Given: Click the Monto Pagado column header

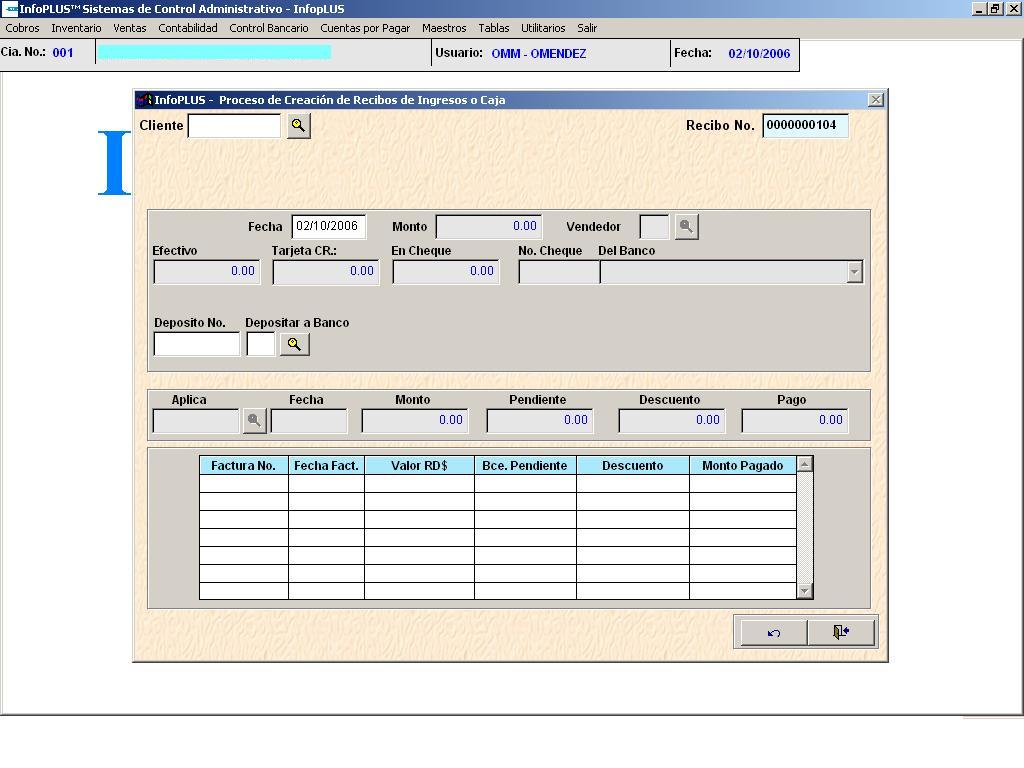Looking at the screenshot, I should [743, 465].
